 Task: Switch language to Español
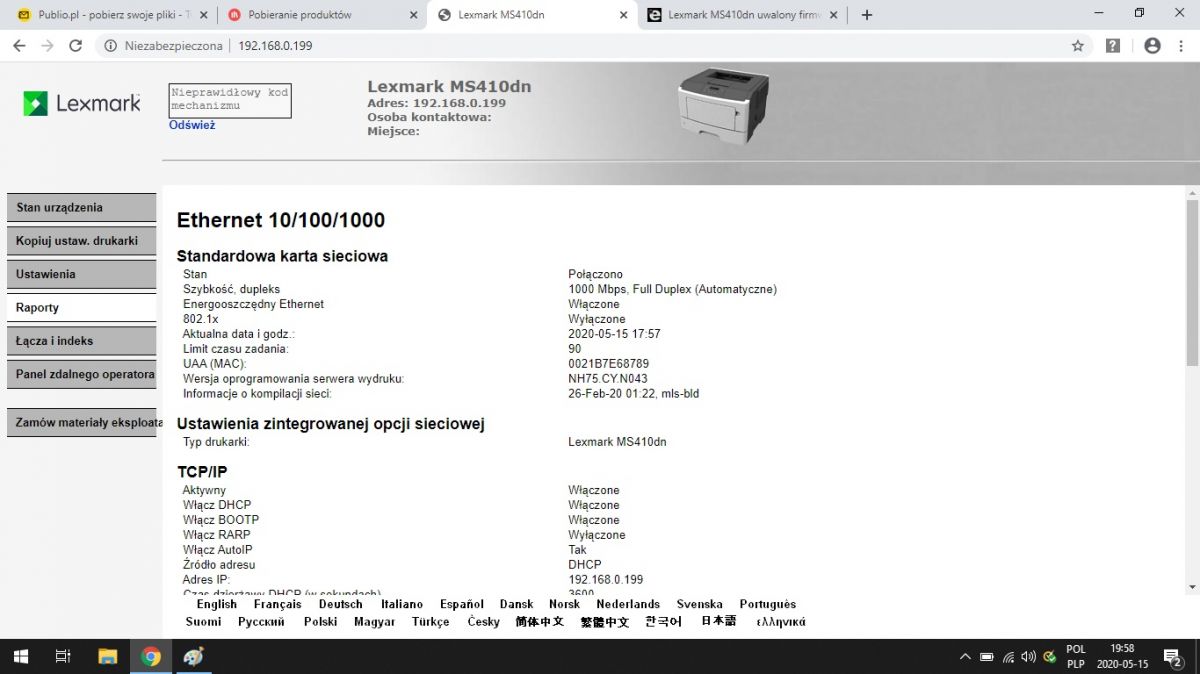click(462, 604)
